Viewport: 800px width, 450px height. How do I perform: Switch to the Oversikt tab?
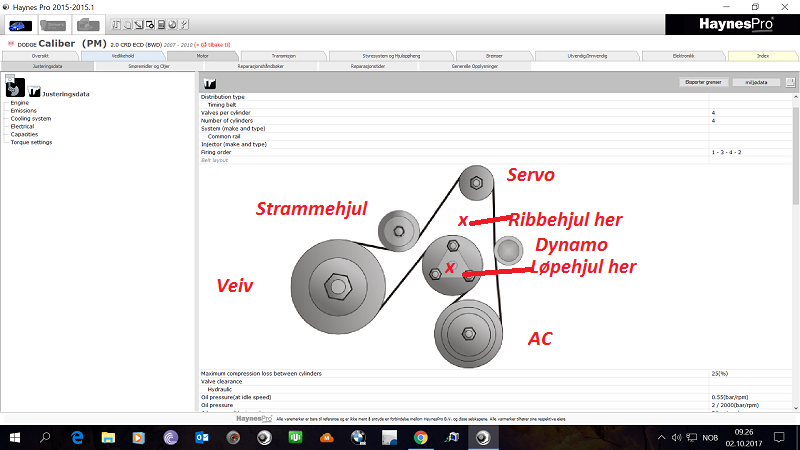point(40,56)
